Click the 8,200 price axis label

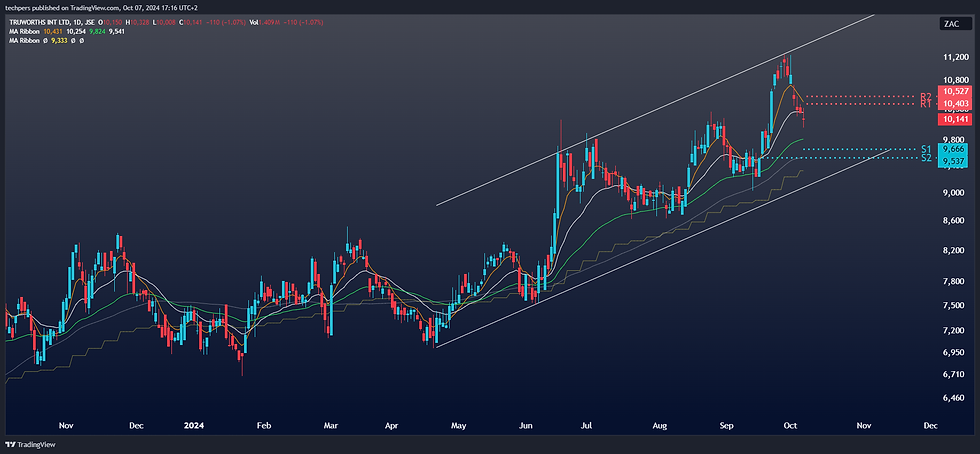(x=954, y=250)
